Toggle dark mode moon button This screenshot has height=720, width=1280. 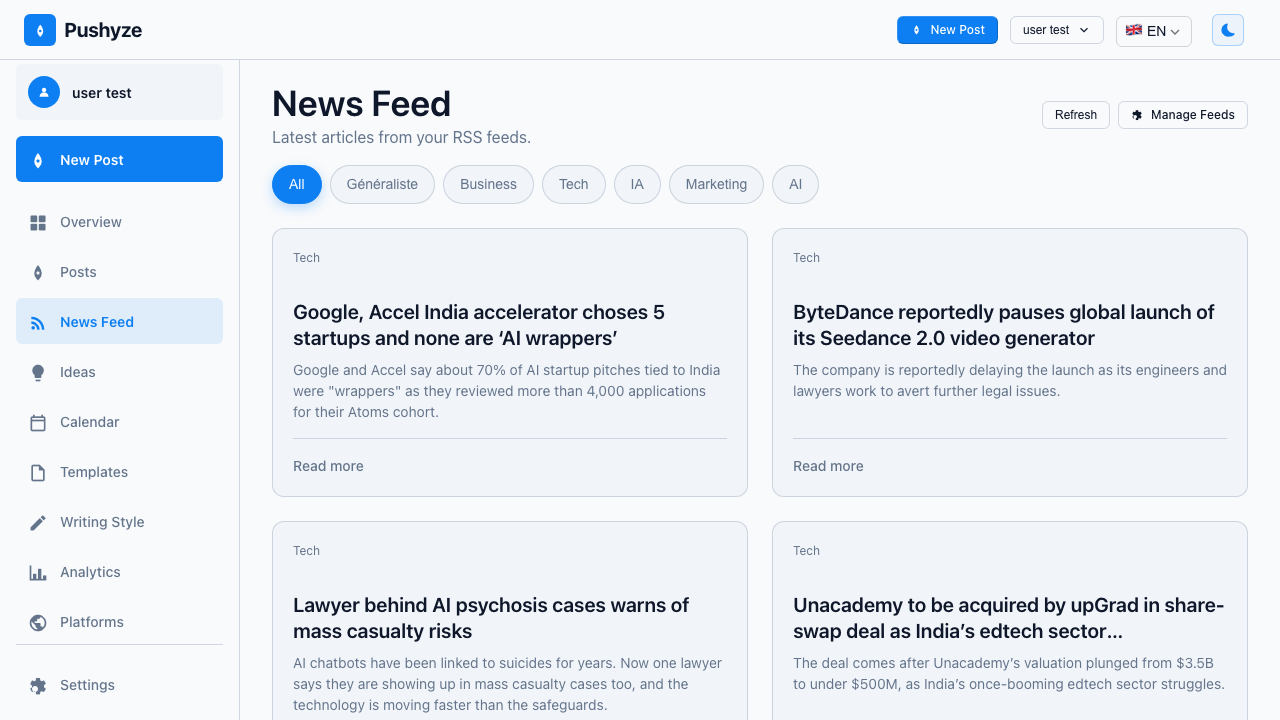pos(1228,30)
